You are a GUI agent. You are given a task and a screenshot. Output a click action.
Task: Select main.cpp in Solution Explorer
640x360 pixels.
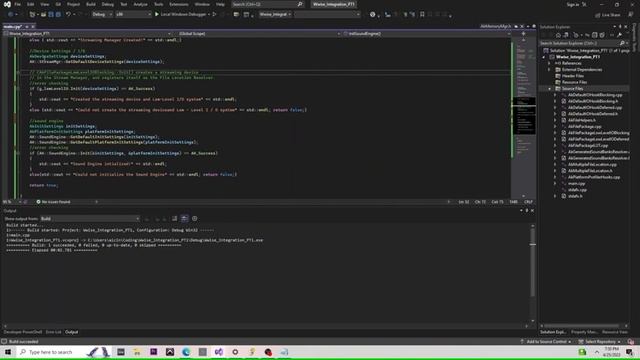coord(576,184)
